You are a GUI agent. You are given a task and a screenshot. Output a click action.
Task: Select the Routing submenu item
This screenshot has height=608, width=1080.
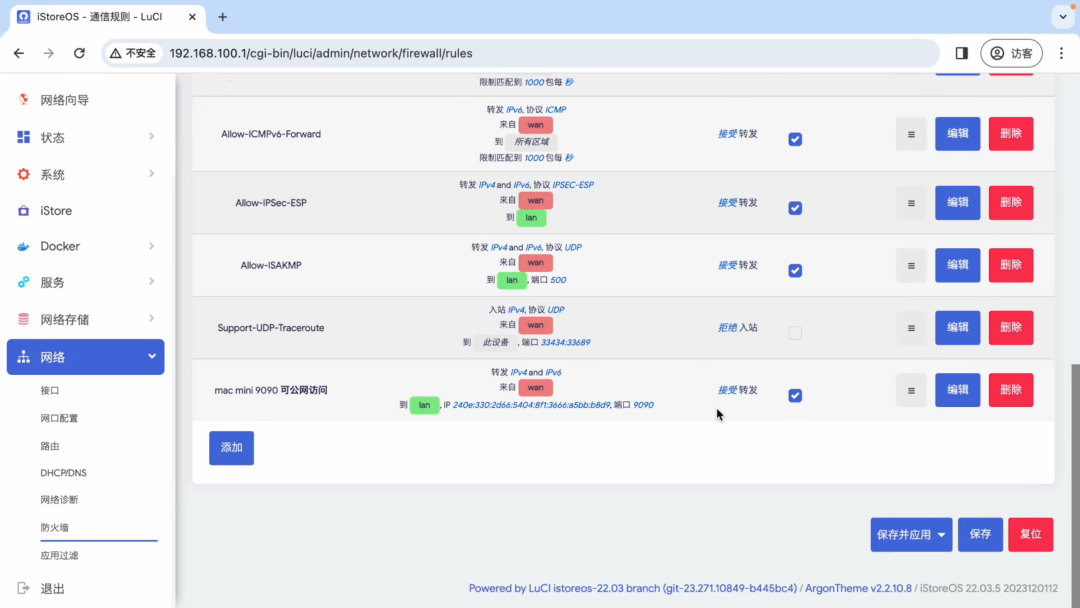click(50, 446)
